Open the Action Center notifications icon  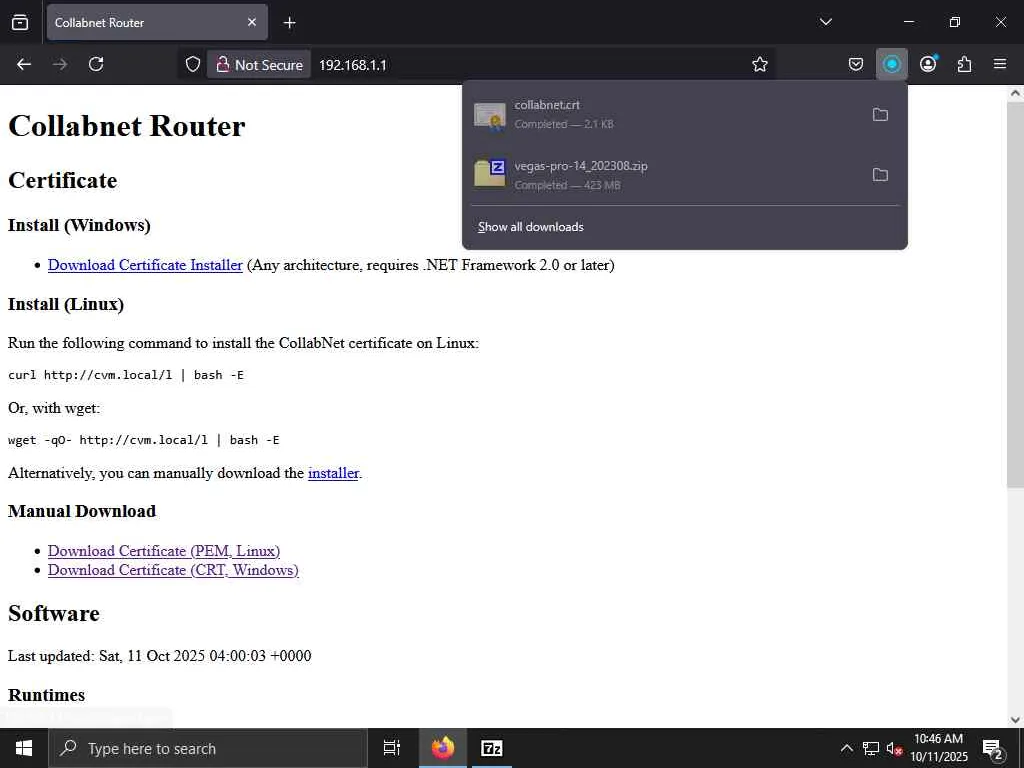pyautogui.click(x=993, y=748)
